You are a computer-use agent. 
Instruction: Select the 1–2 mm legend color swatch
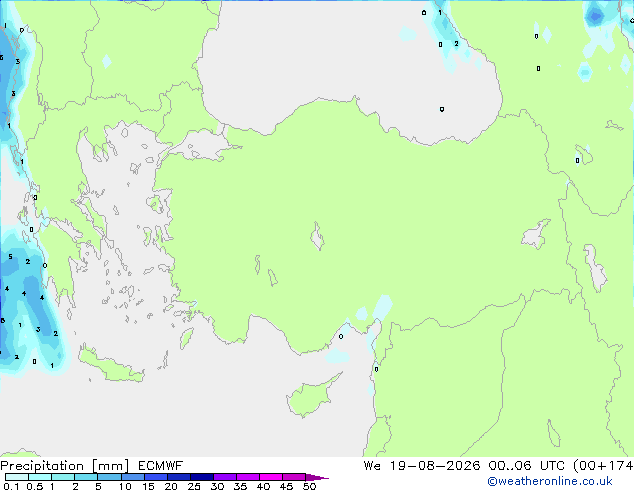63,477
